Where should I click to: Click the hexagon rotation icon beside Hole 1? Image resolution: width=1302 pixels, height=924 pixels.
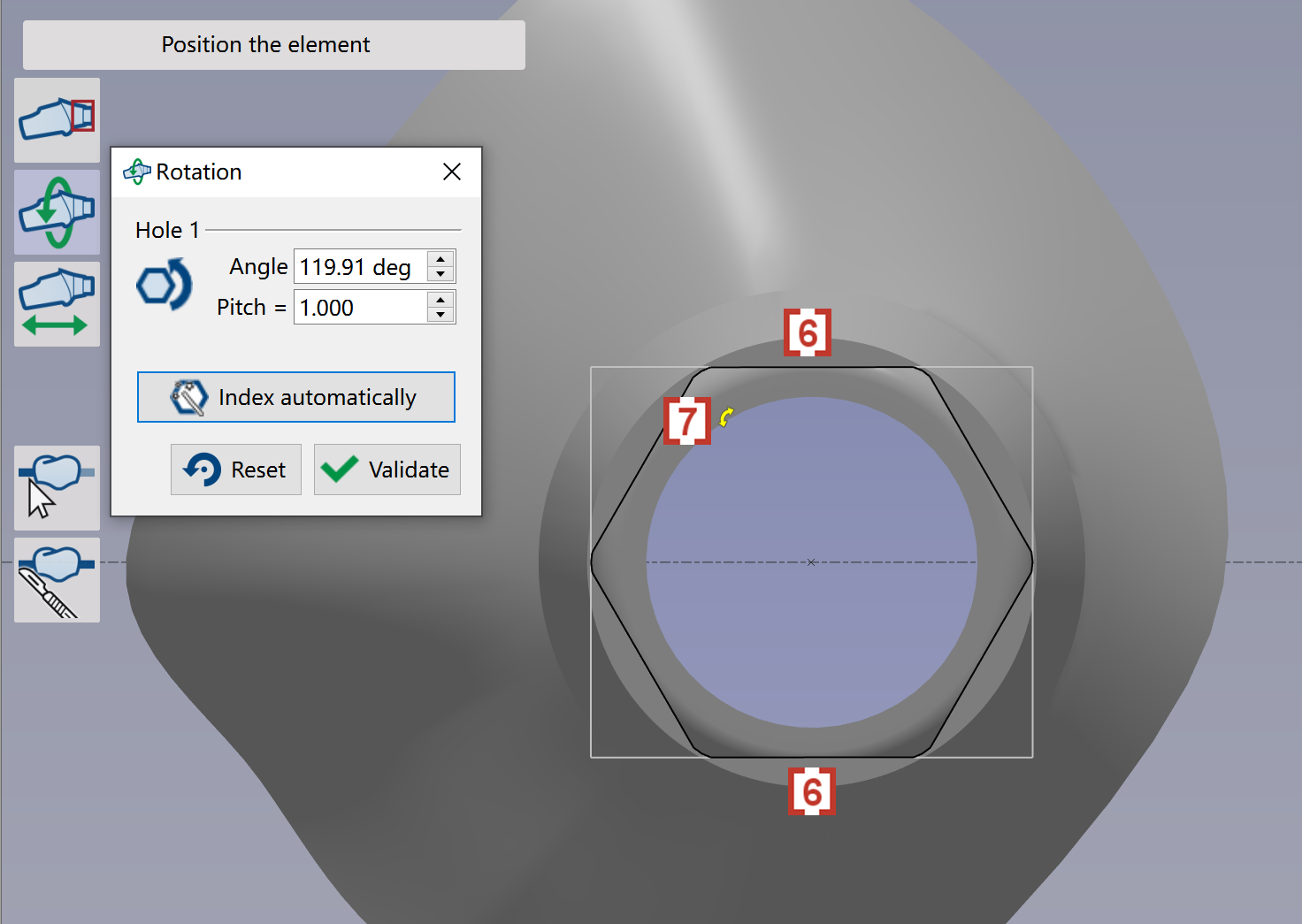pyautogui.click(x=164, y=285)
